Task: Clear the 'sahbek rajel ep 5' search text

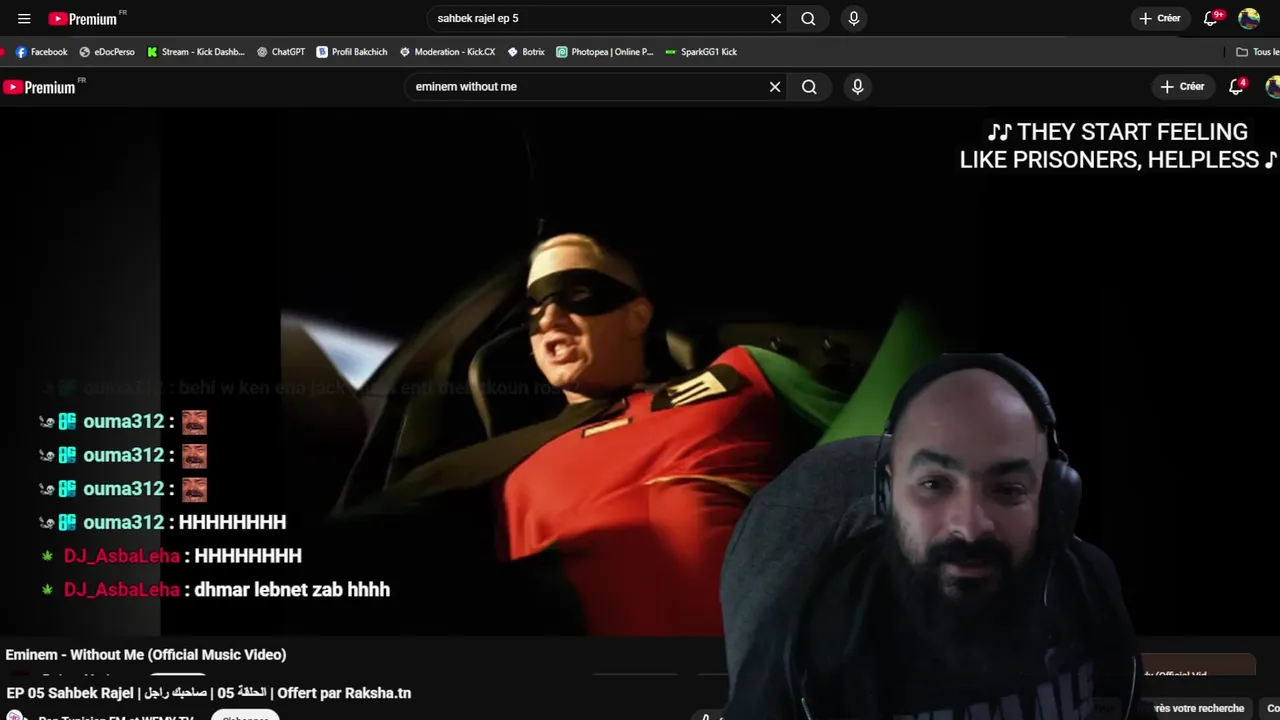Action: point(776,18)
